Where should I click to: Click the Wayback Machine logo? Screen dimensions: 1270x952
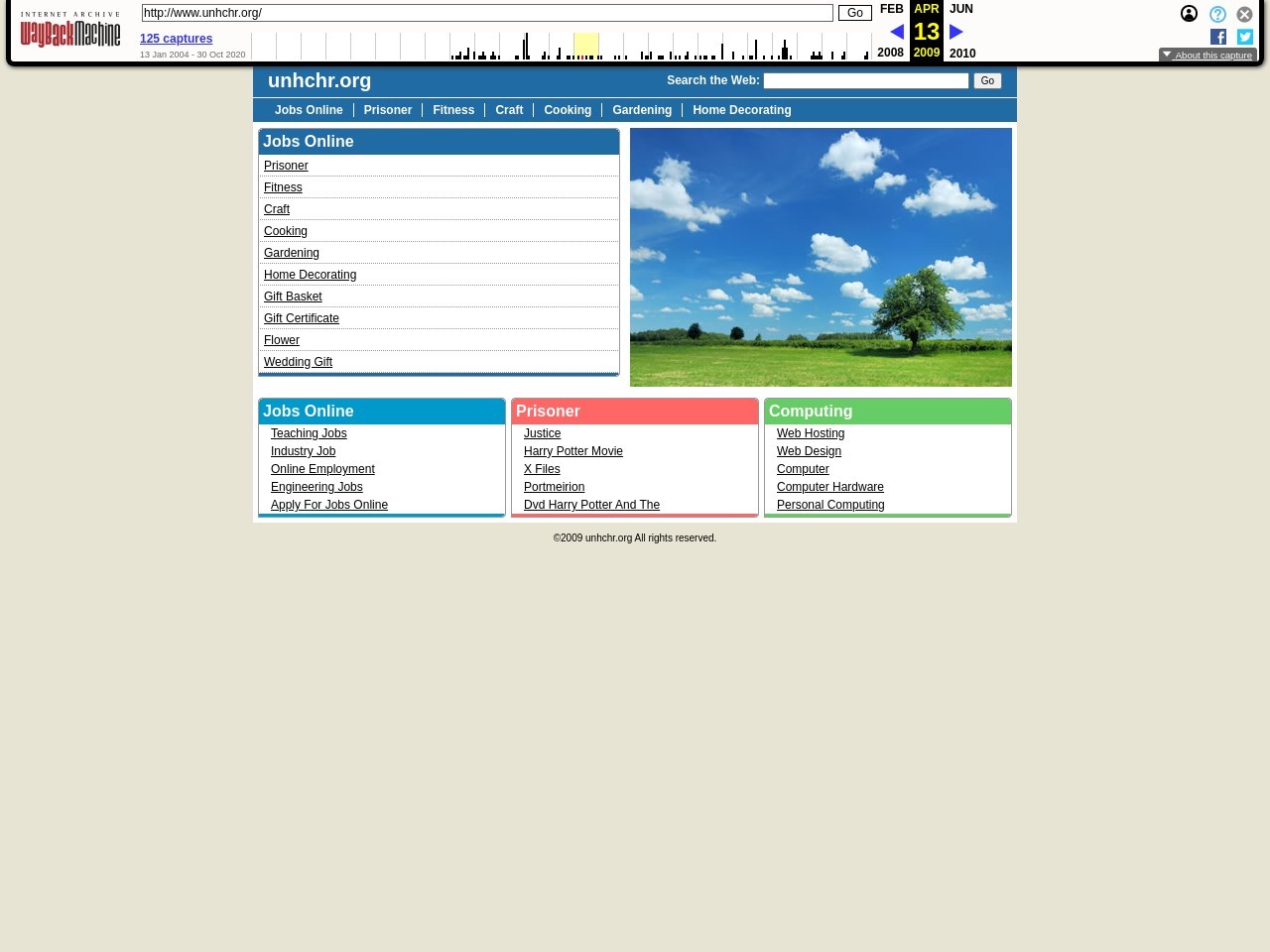point(70,31)
